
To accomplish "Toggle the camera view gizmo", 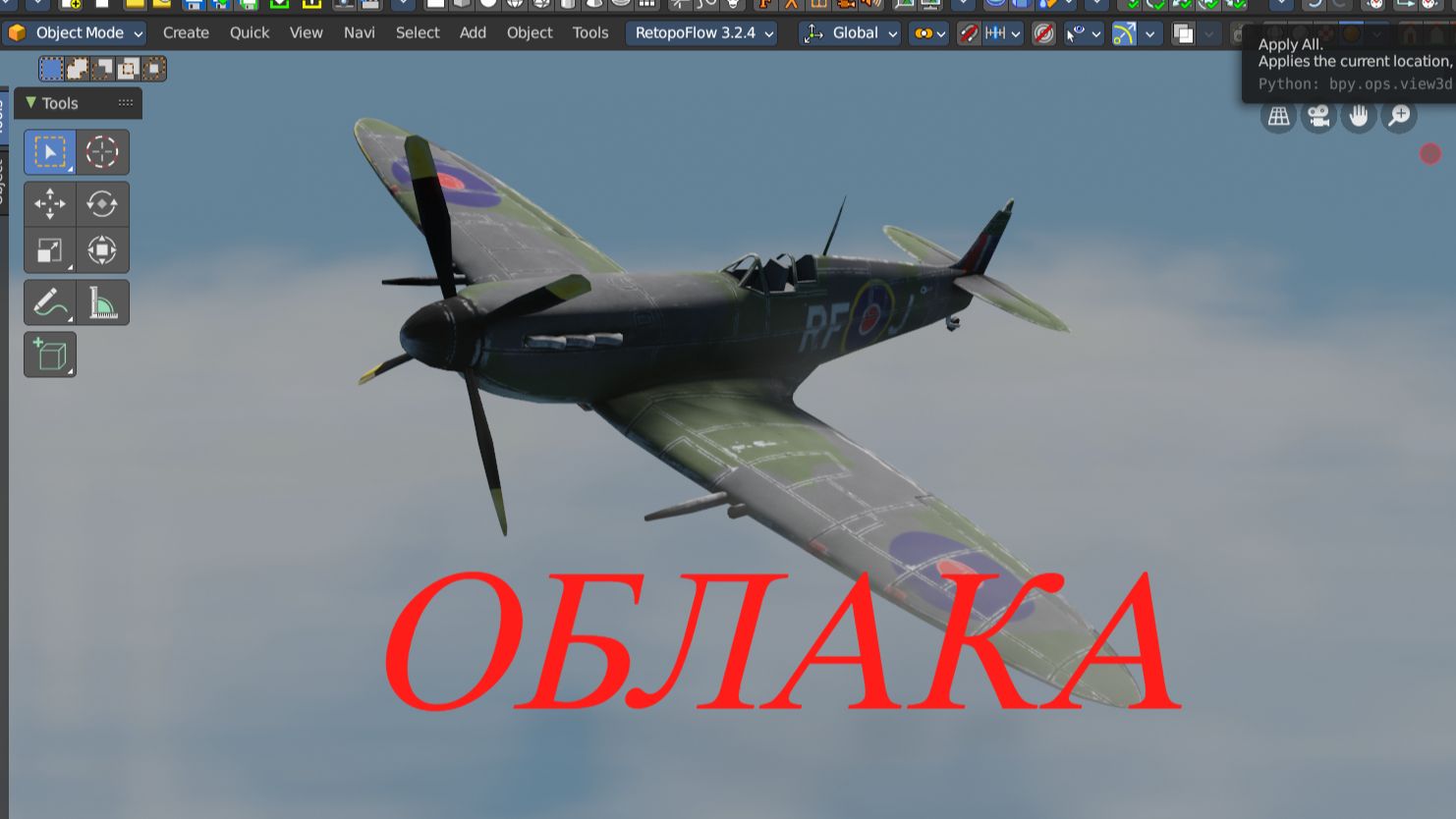I will [1318, 117].
